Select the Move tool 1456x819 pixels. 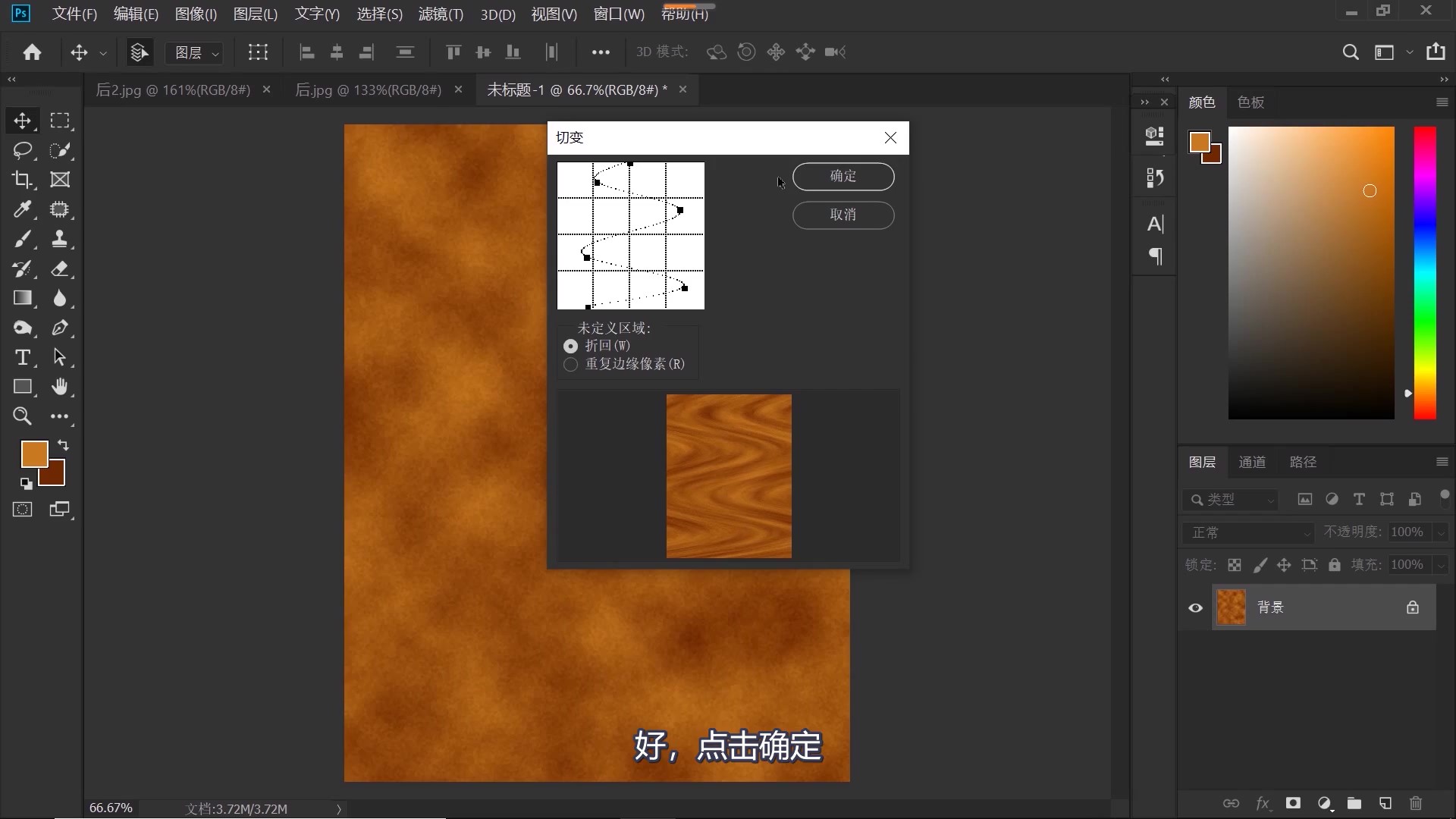point(23,121)
